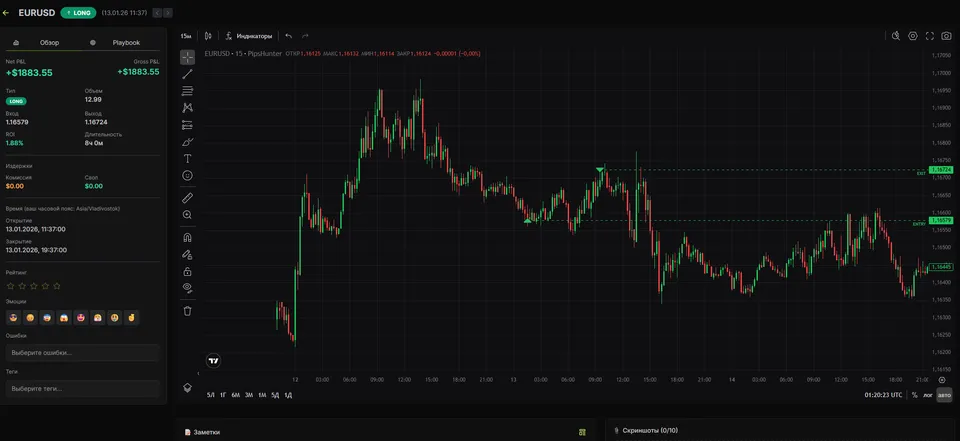Image resolution: width=960 pixels, height=441 pixels.
Task: Set chart range to 1М
Action: [262, 396]
